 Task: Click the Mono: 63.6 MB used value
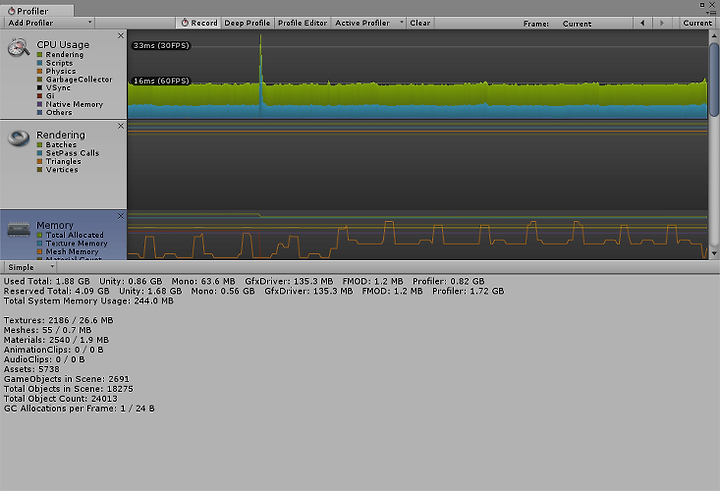pyautogui.click(x=203, y=281)
